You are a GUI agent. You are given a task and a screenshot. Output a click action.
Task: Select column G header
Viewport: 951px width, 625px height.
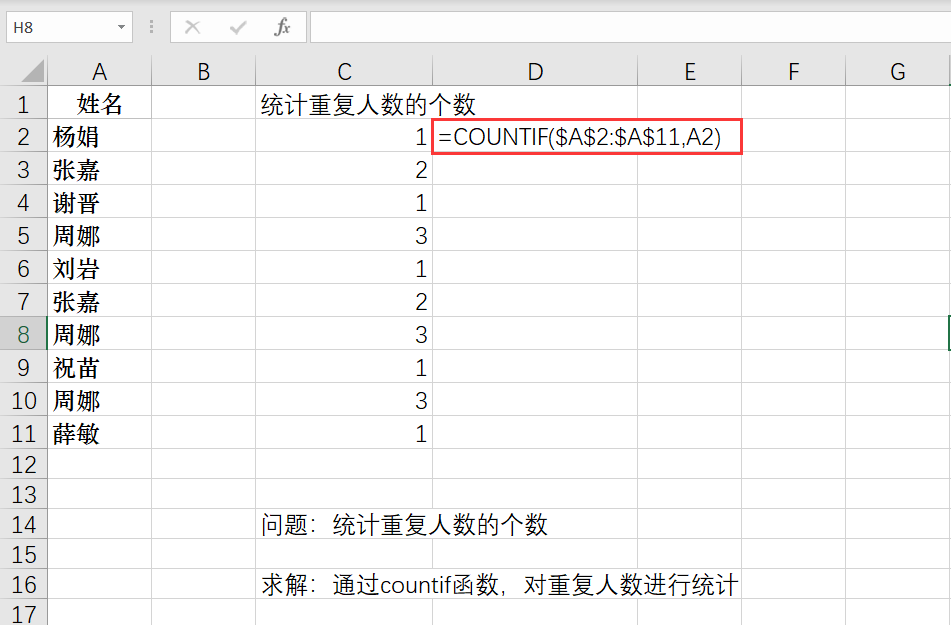pyautogui.click(x=898, y=72)
